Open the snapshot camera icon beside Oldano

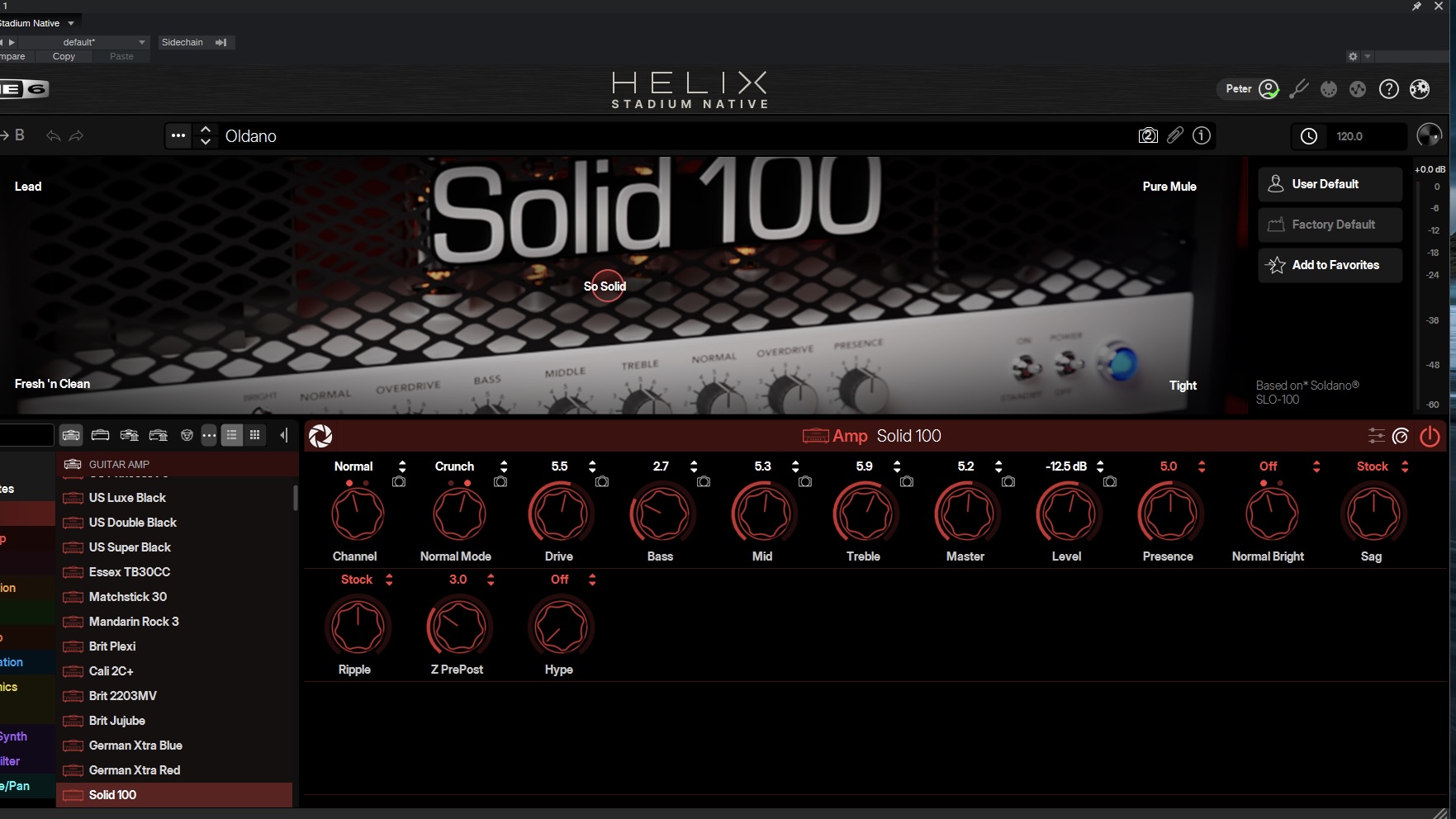(x=1148, y=135)
